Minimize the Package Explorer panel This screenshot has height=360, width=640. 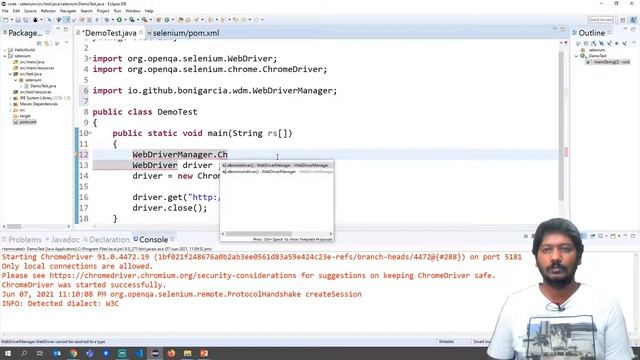click(58, 29)
